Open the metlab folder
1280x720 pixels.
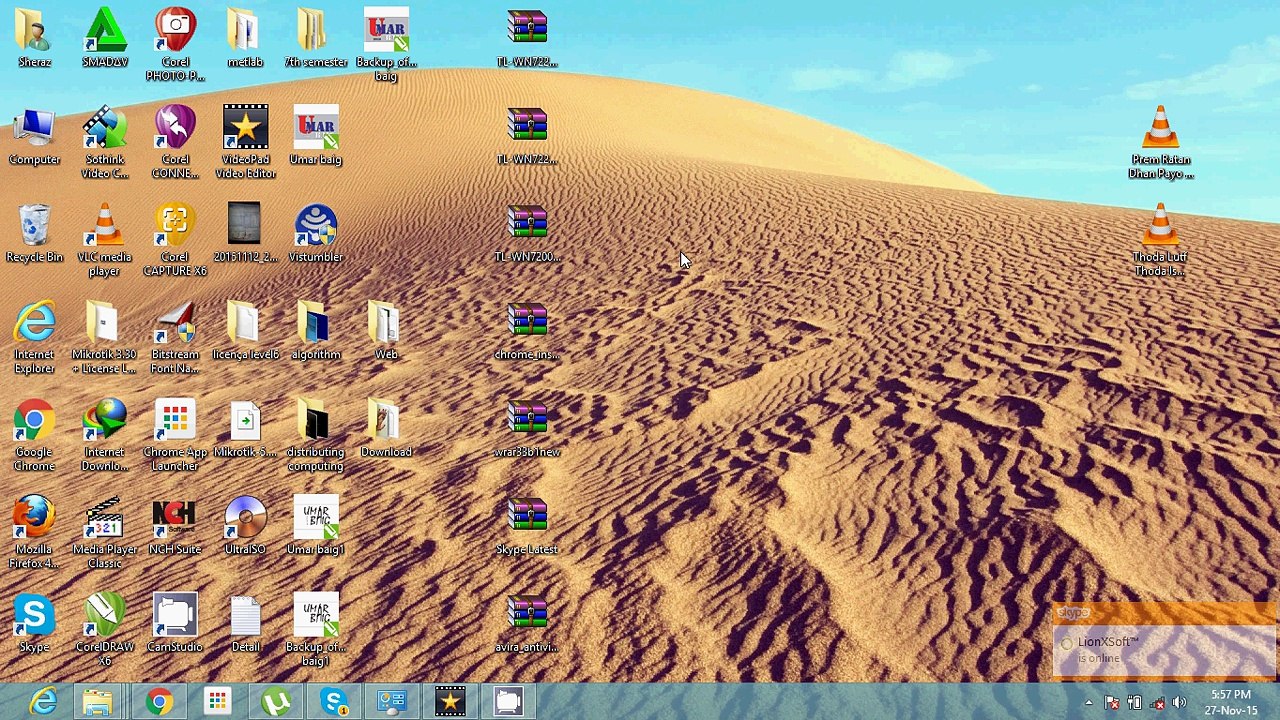(x=245, y=39)
